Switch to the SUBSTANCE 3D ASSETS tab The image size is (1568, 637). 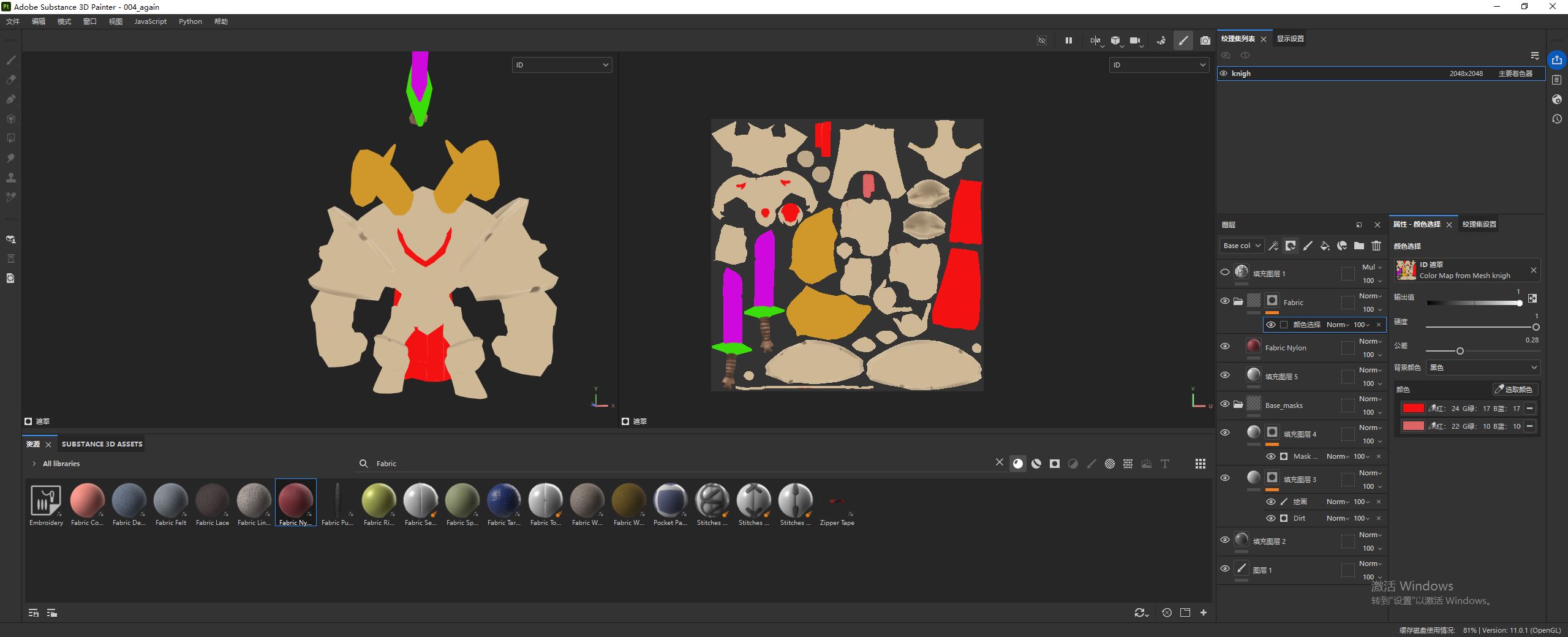pyautogui.click(x=102, y=444)
